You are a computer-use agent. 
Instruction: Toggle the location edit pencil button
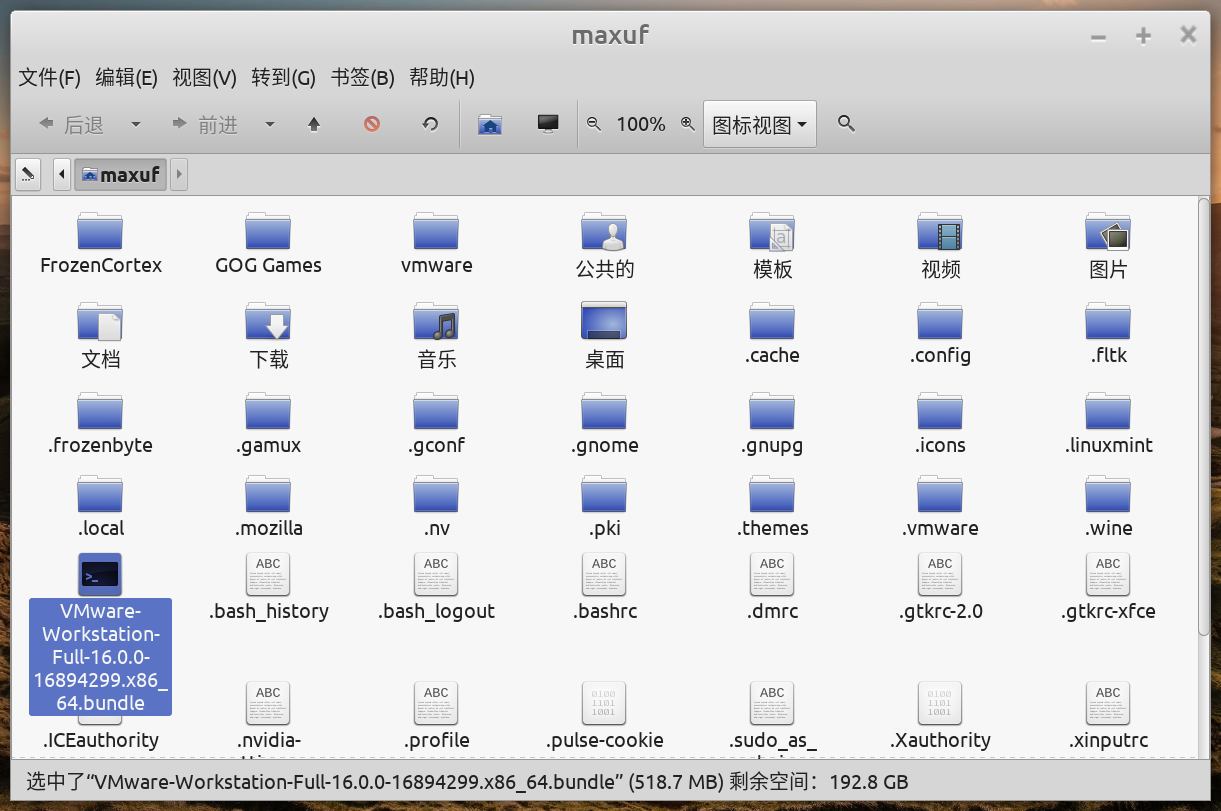coord(28,174)
